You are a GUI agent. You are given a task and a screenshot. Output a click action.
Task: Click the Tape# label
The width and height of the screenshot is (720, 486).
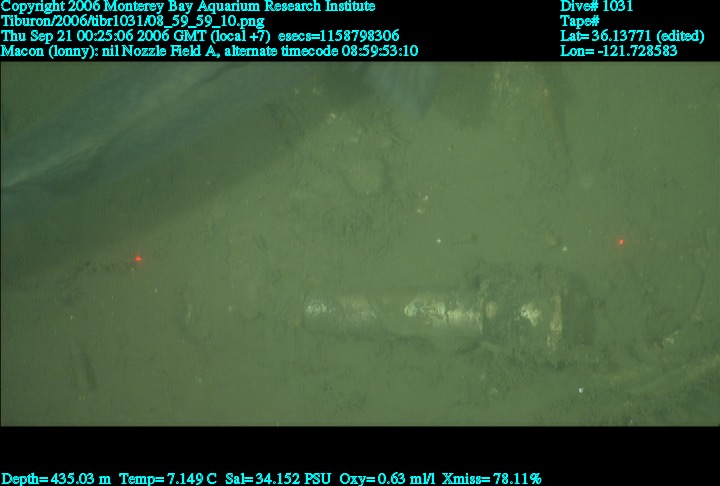coord(579,21)
